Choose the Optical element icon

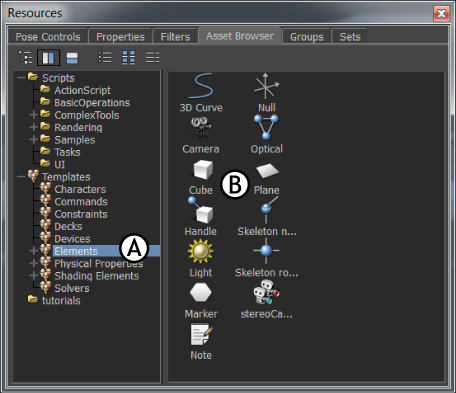point(266,127)
